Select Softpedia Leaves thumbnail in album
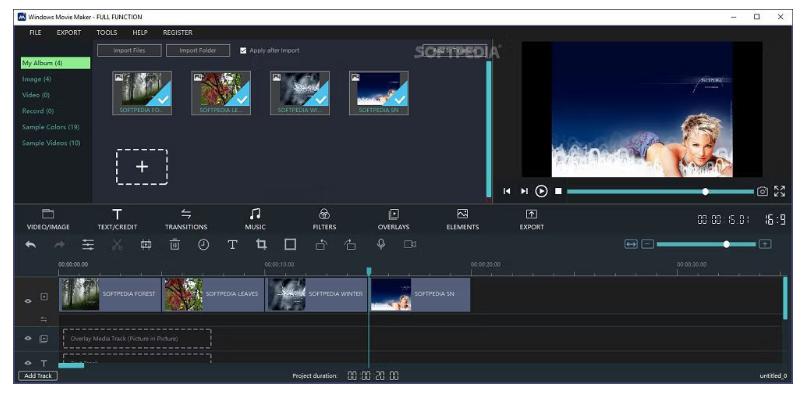Screen dimensions: 806x400 (x=221, y=93)
